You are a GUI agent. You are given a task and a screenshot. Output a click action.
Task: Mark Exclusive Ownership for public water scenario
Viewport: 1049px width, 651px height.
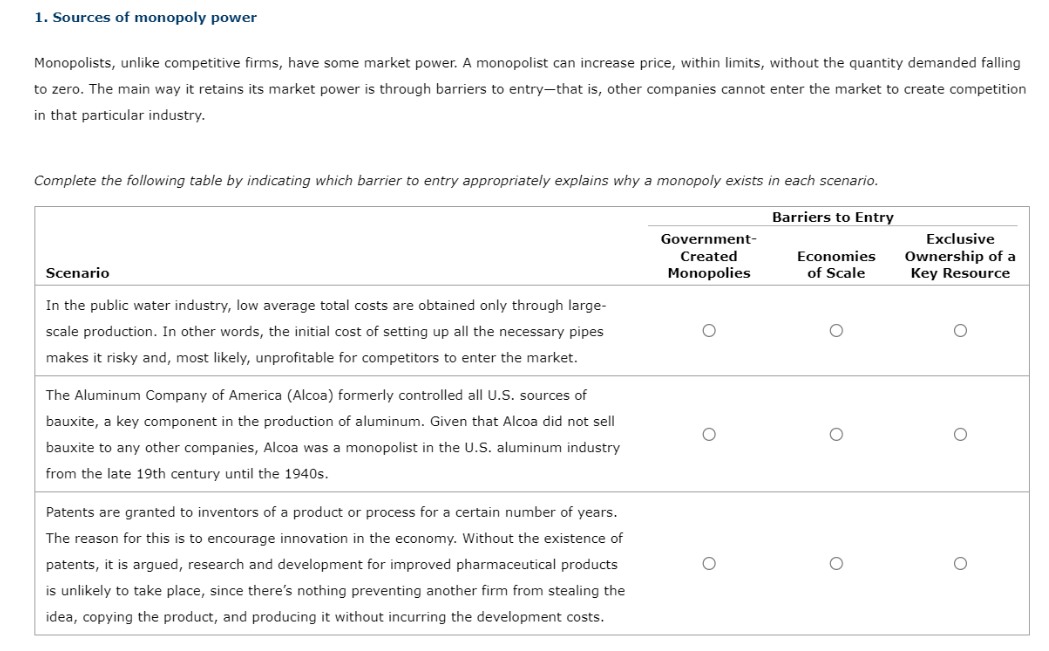click(960, 331)
